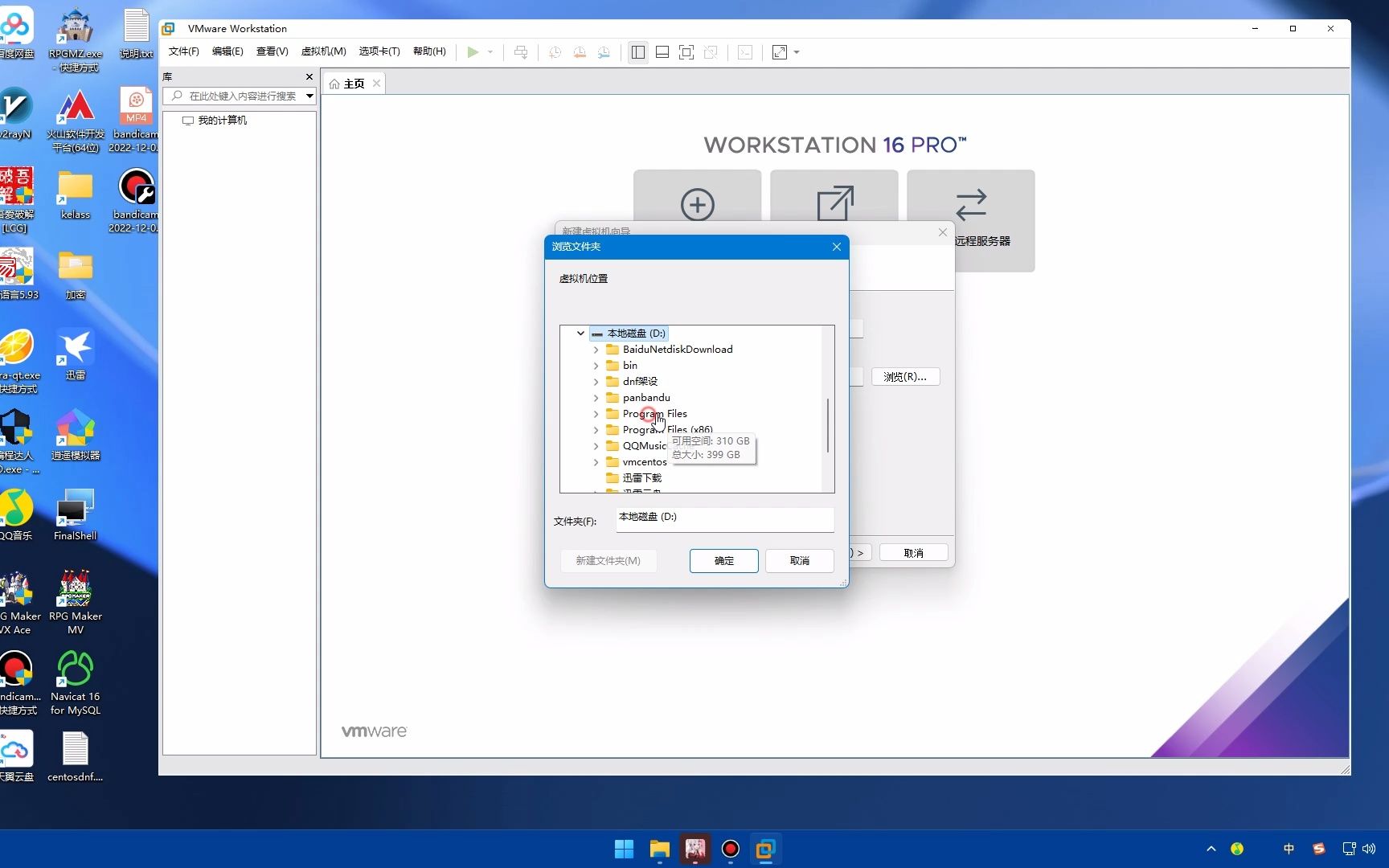The width and height of the screenshot is (1389, 868).
Task: Expand the dnf架设 folder node
Action: [596, 382]
